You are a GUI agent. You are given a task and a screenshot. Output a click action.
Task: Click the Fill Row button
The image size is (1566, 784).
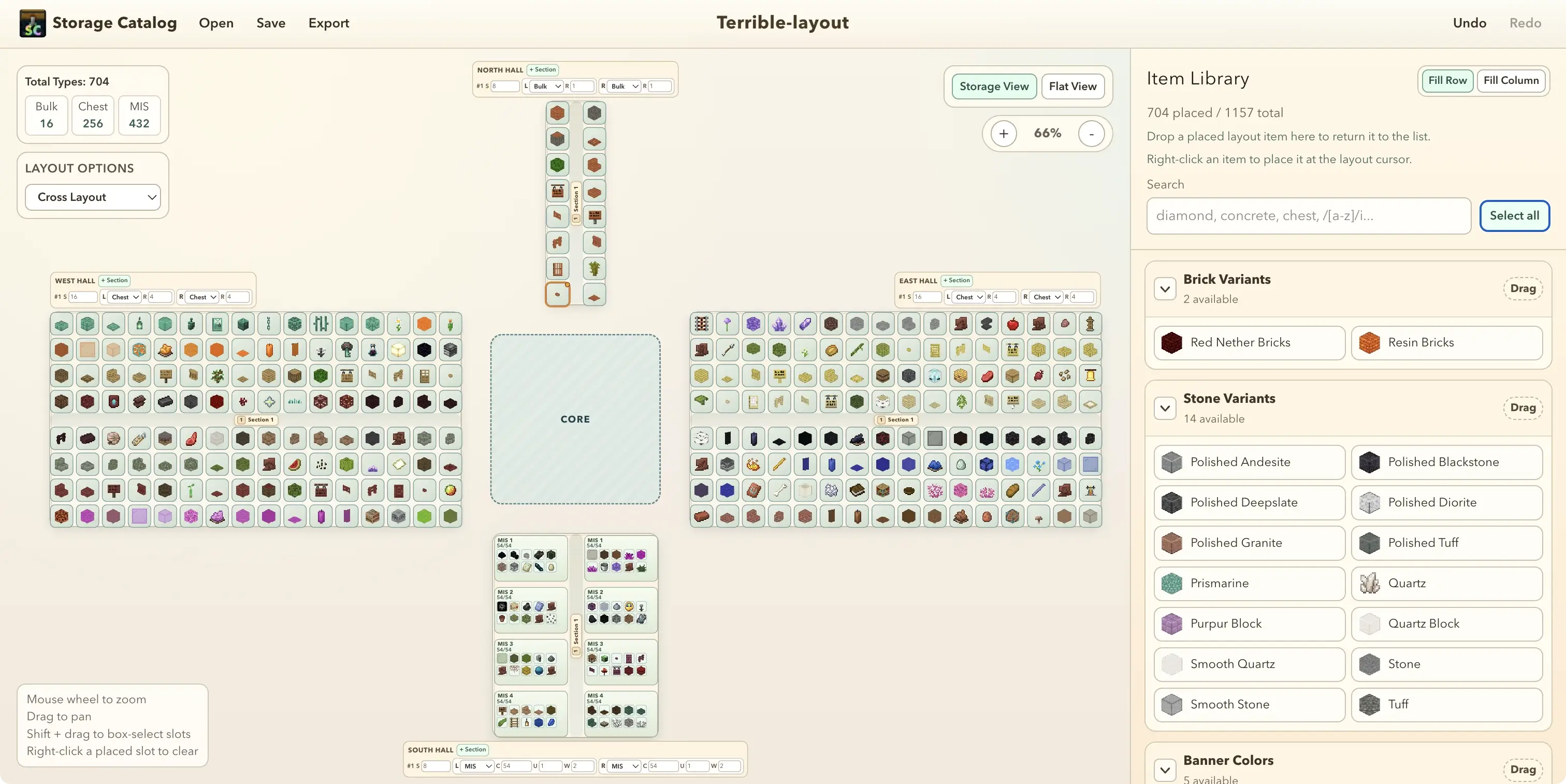tap(1447, 80)
